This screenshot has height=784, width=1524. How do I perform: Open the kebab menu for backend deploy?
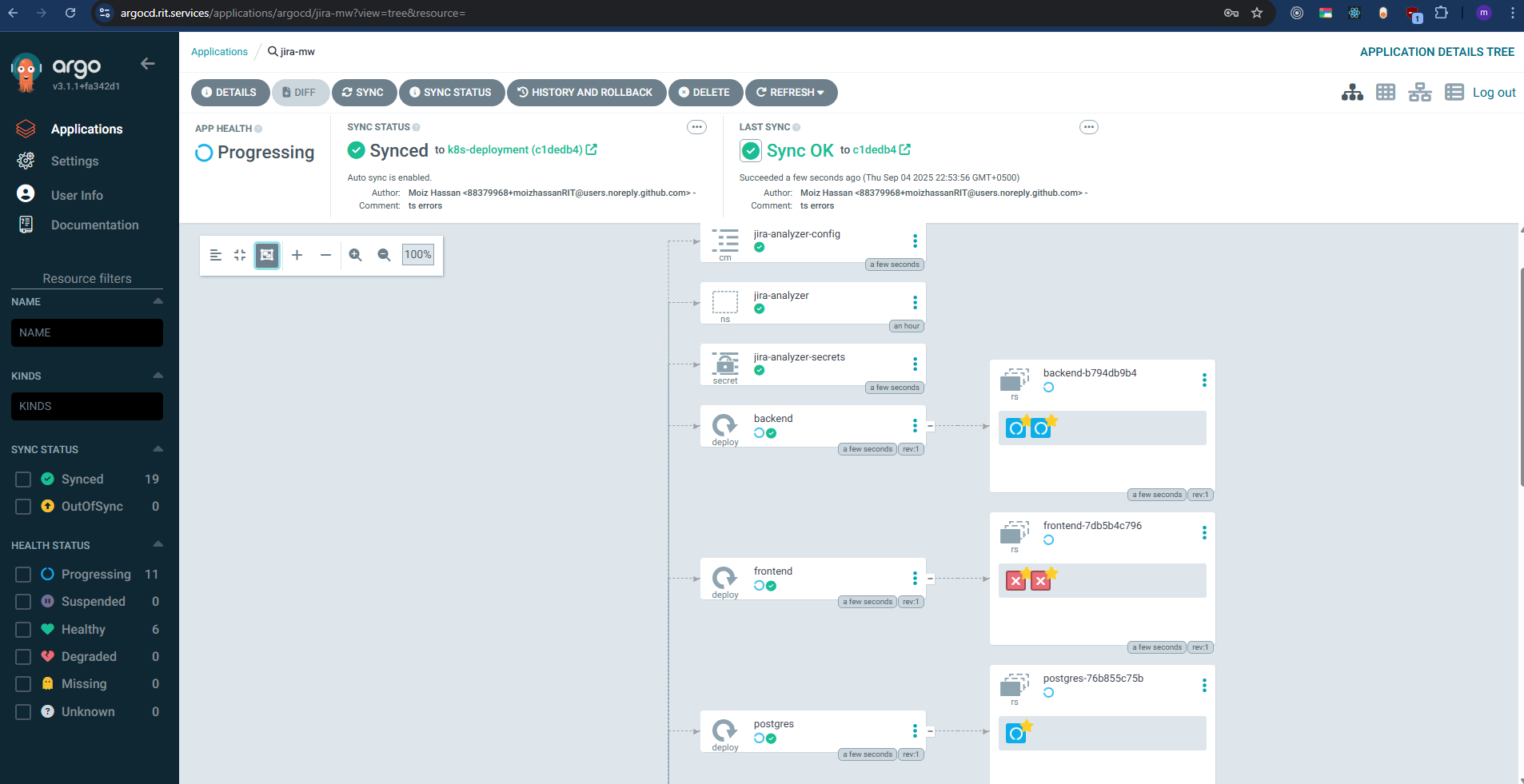click(x=915, y=426)
